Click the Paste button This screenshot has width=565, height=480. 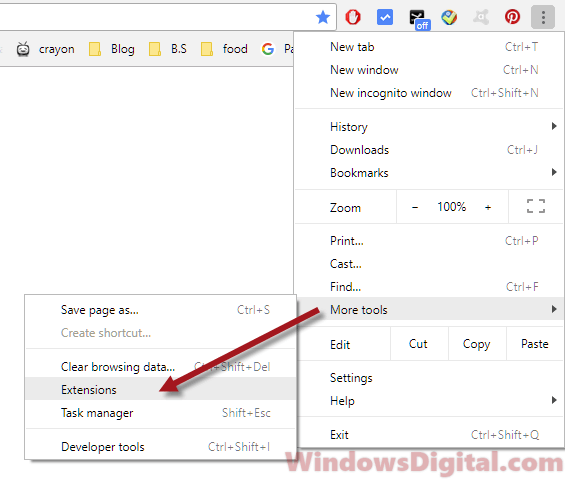[x=535, y=344]
